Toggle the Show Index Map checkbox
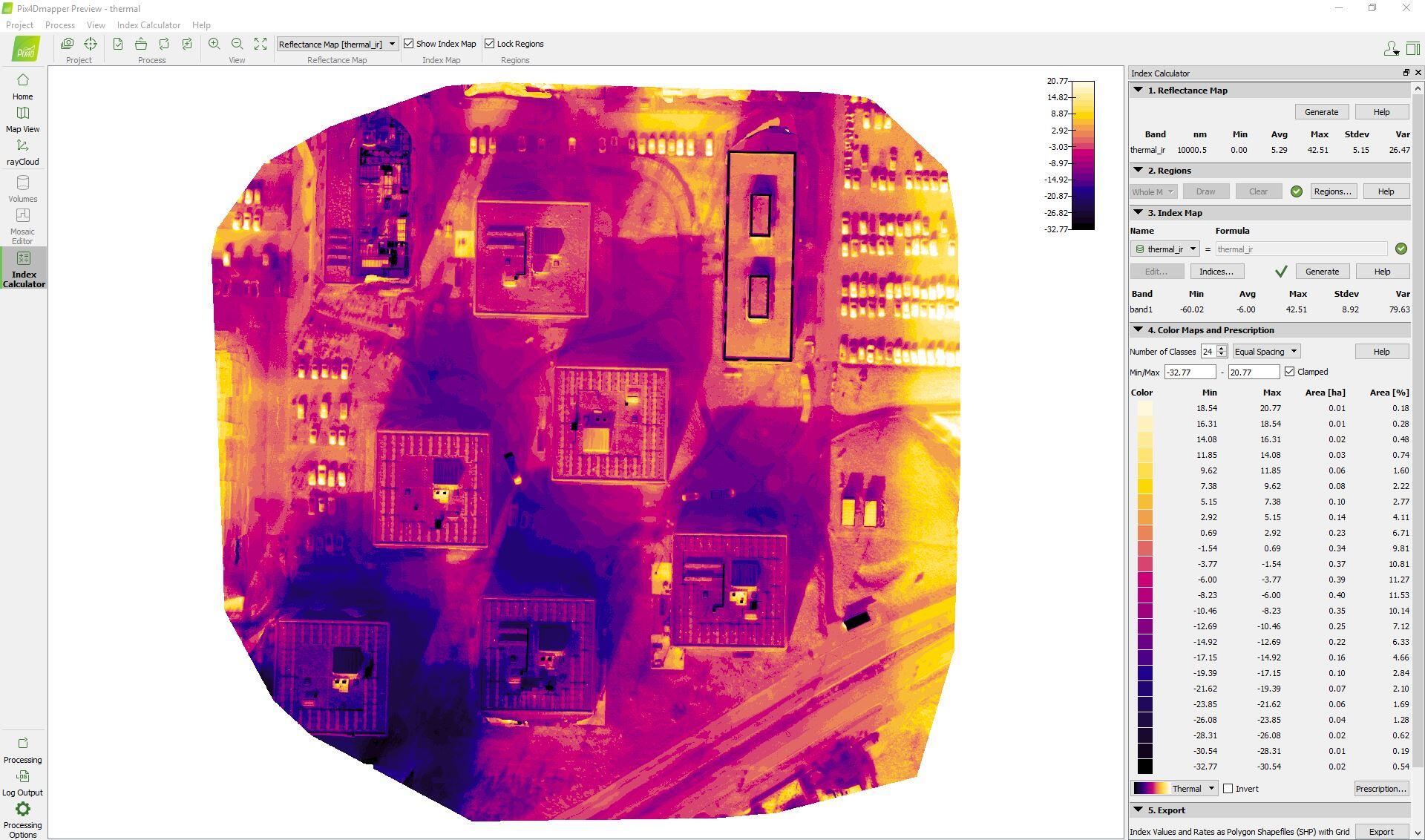 pyautogui.click(x=408, y=43)
